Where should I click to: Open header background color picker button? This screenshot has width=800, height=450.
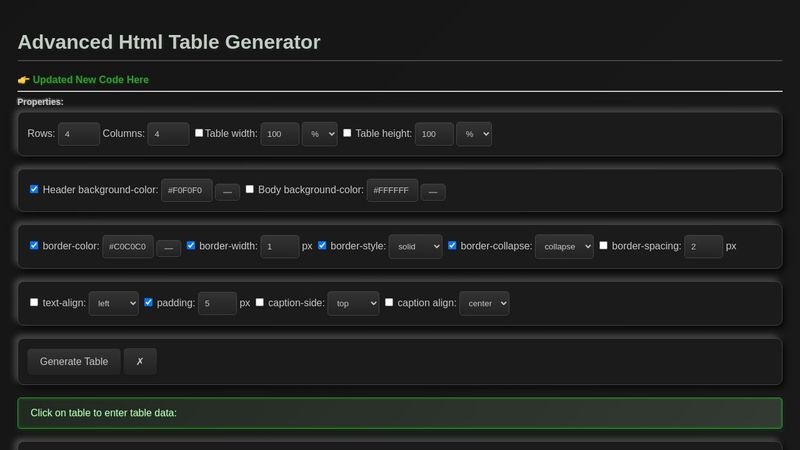click(x=227, y=191)
